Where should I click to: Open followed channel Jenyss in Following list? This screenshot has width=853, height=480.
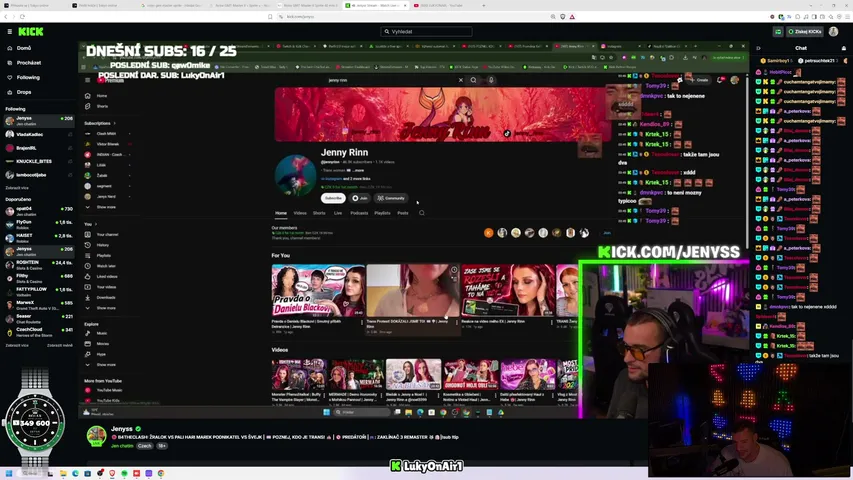click(x=39, y=120)
